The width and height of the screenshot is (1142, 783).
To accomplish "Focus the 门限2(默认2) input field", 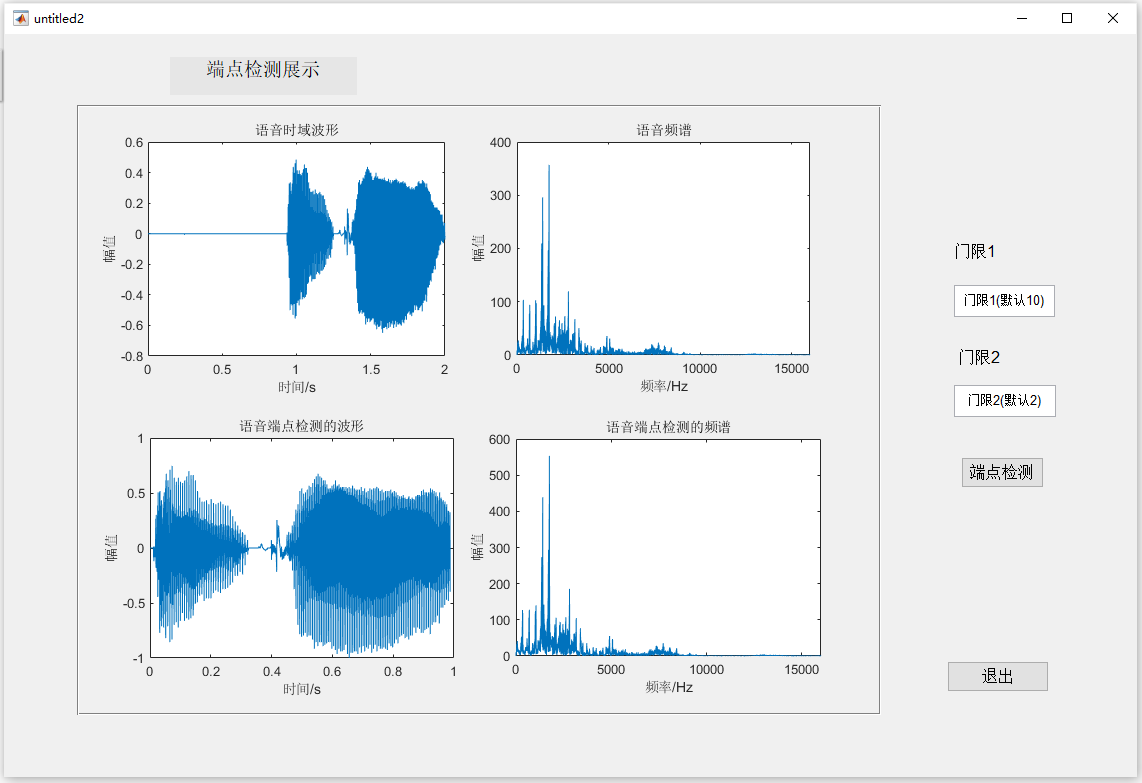I will (x=1004, y=401).
